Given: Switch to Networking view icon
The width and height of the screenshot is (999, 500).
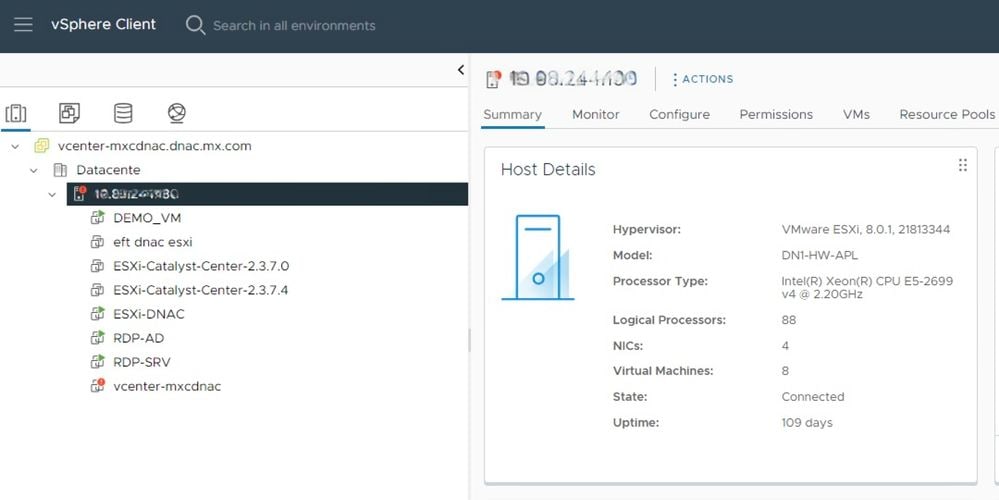Looking at the screenshot, I should click(176, 113).
